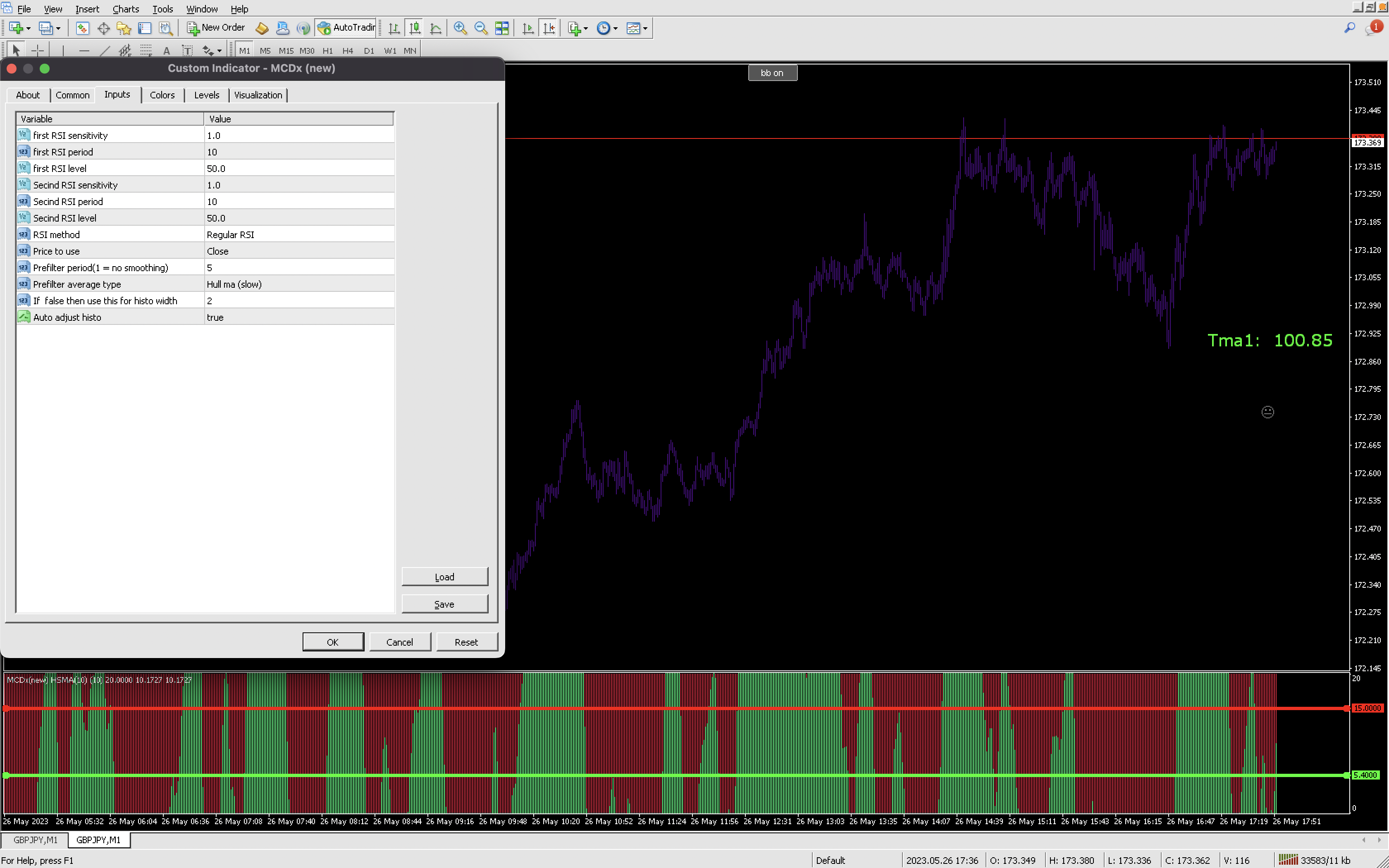Switch to the Colors tab
Screen dimensions: 1389x868
162,95
